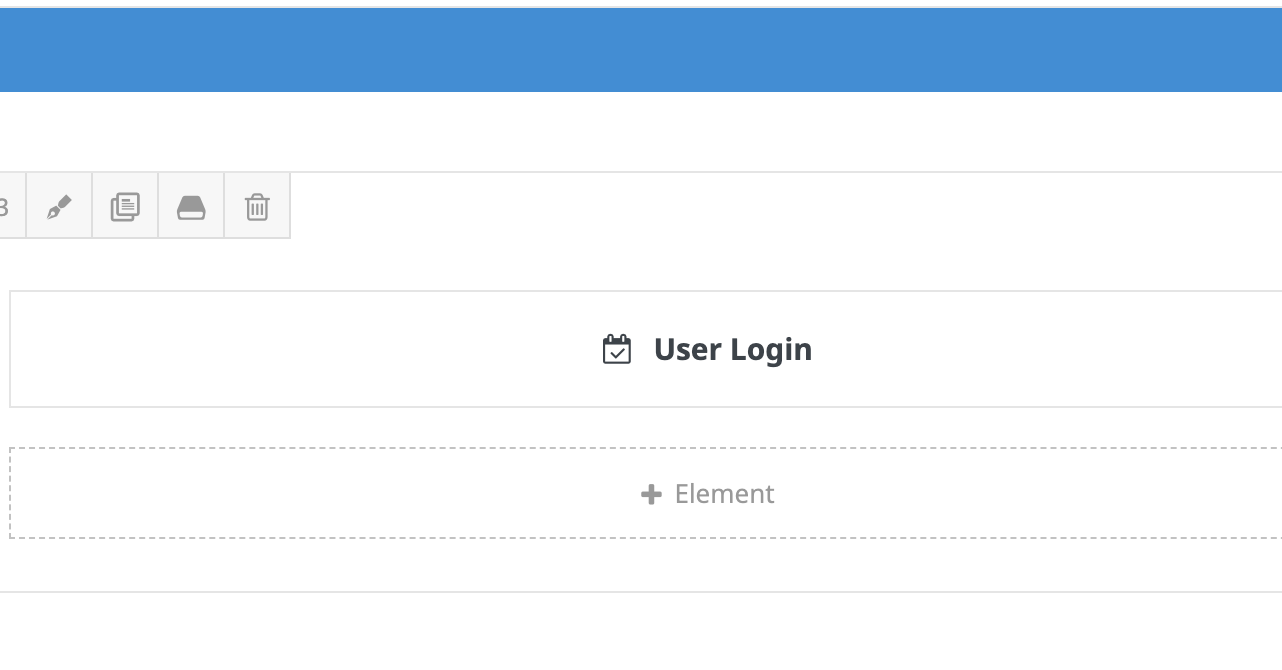Click the dashed add-element placeholder area

(646, 493)
